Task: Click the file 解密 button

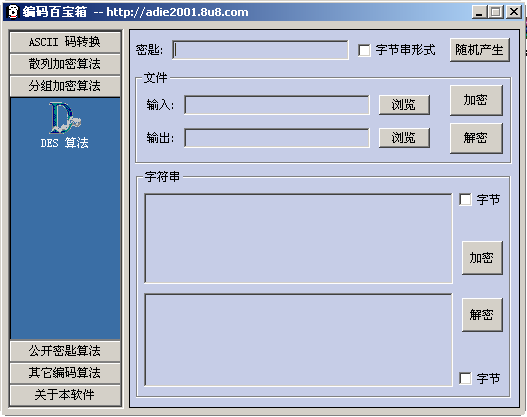Action: [476, 138]
